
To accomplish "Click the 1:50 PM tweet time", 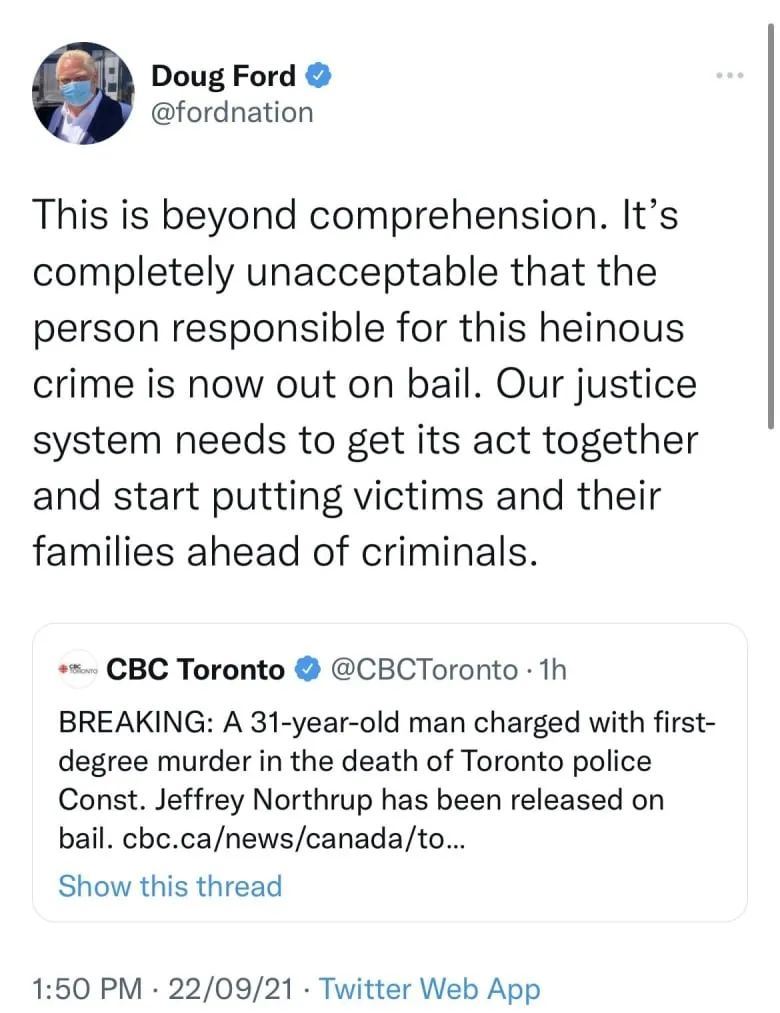I will 88,989.
